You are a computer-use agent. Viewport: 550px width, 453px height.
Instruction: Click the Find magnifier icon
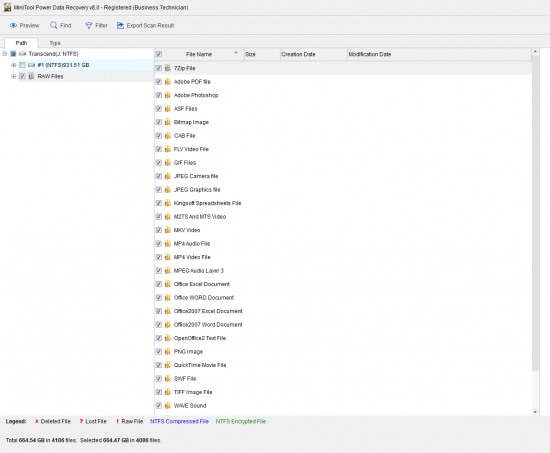pyautogui.click(x=53, y=25)
